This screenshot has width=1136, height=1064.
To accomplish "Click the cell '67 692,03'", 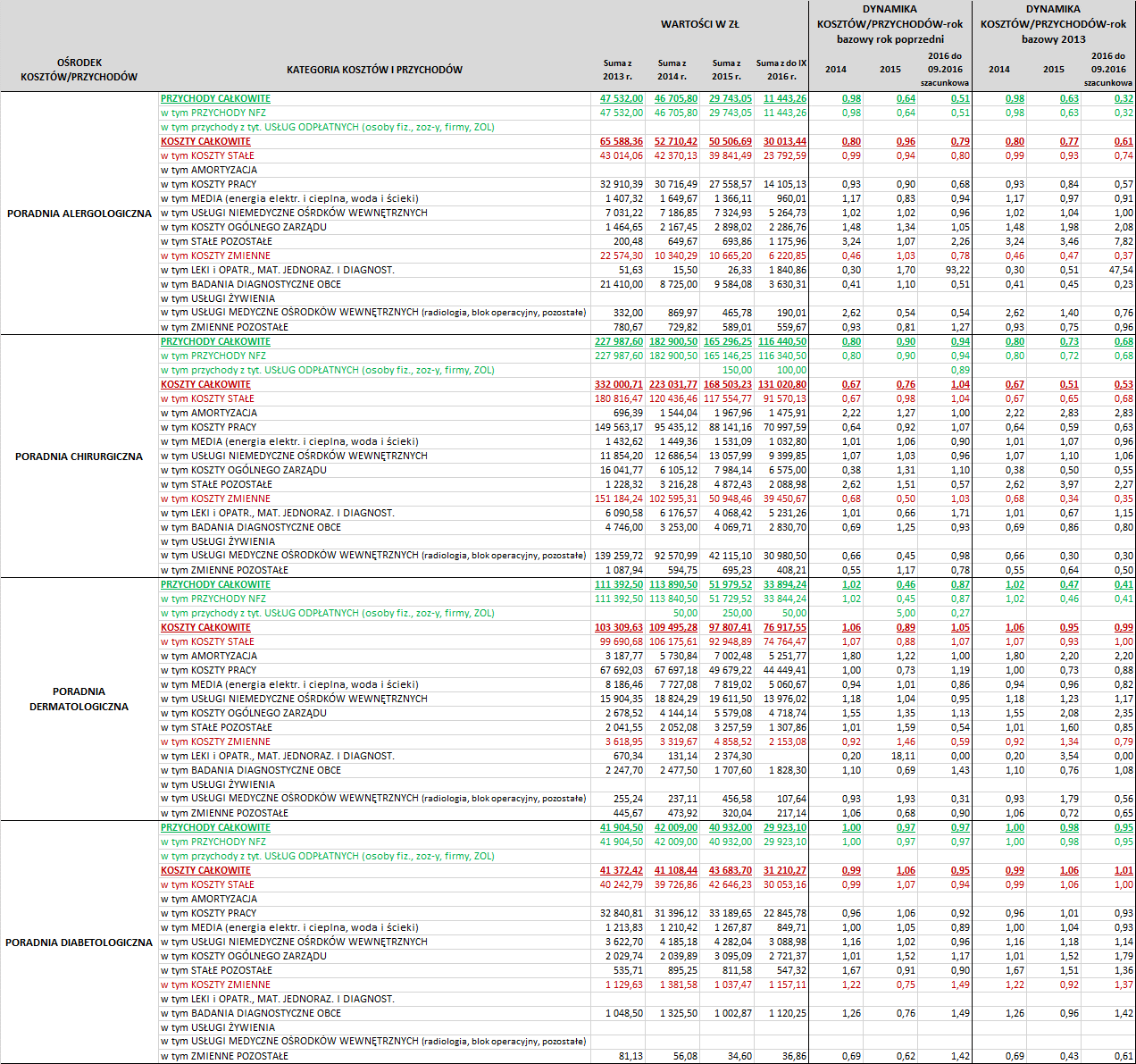I will pos(621,670).
